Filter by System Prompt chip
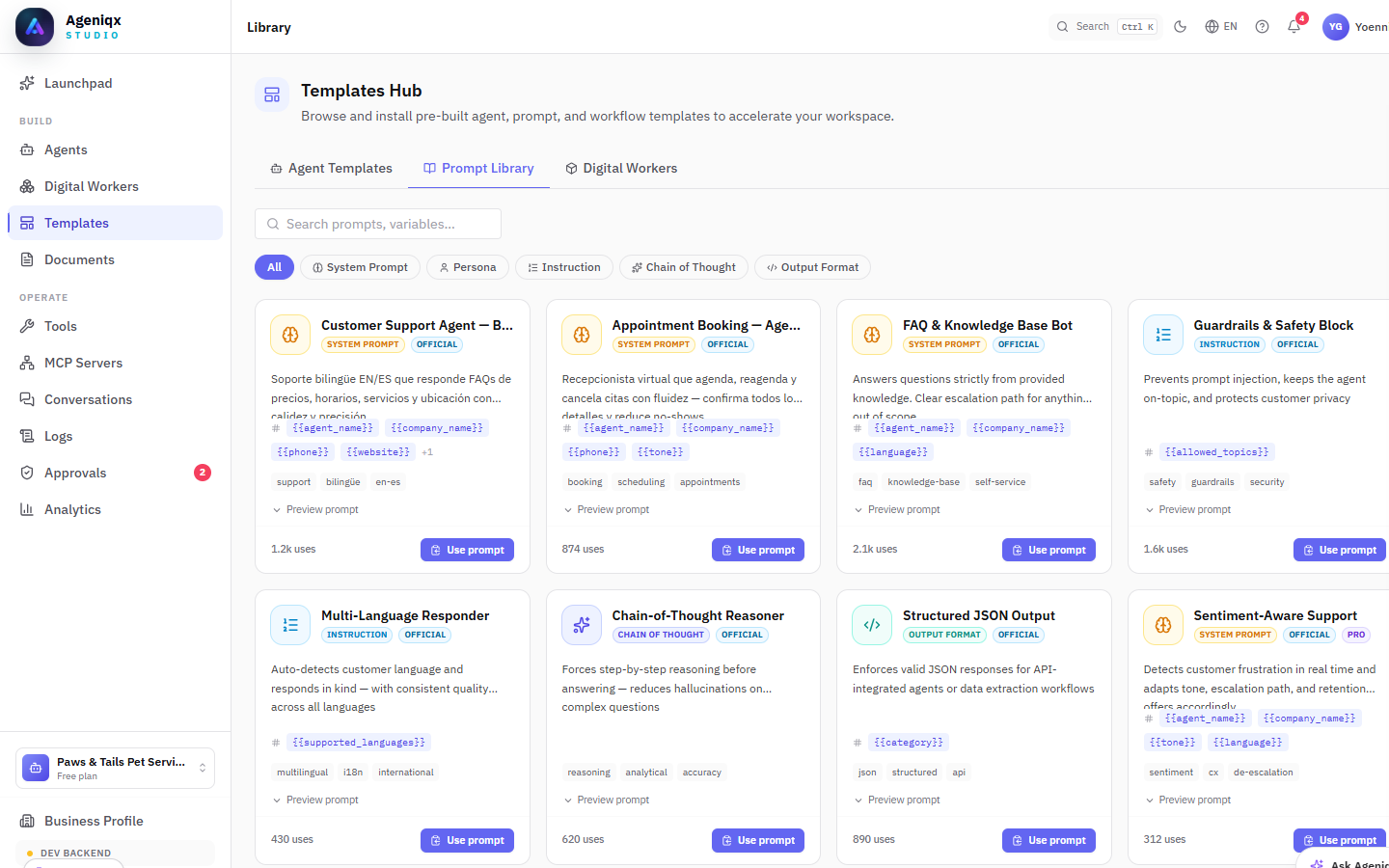This screenshot has width=1389, height=868. click(360, 267)
